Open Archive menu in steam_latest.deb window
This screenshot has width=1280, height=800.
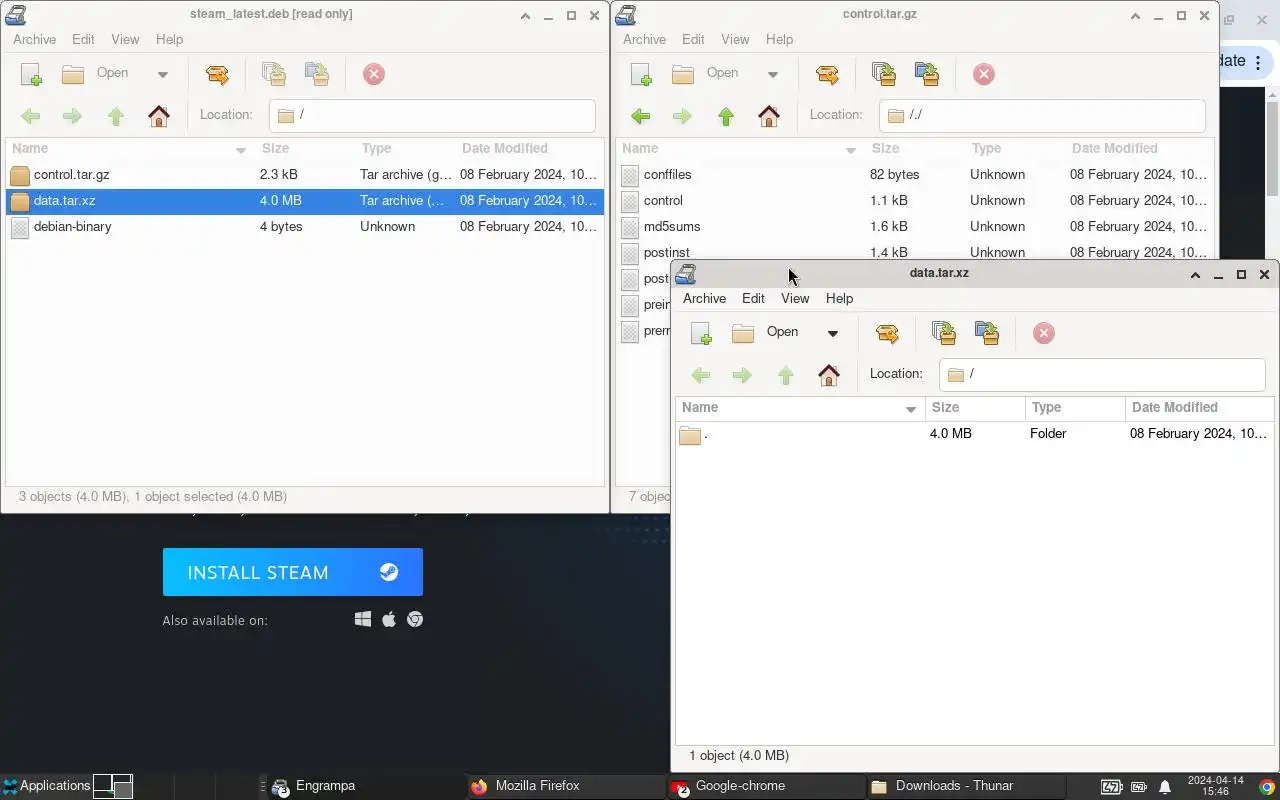click(x=34, y=39)
